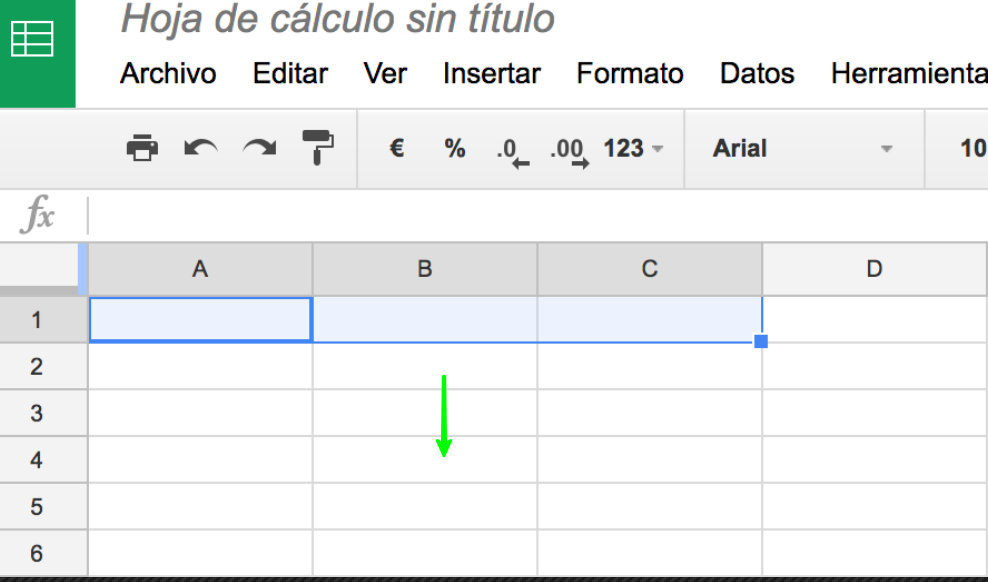Open the 123 number formats dropdown
The width and height of the screenshot is (988, 582).
click(633, 149)
